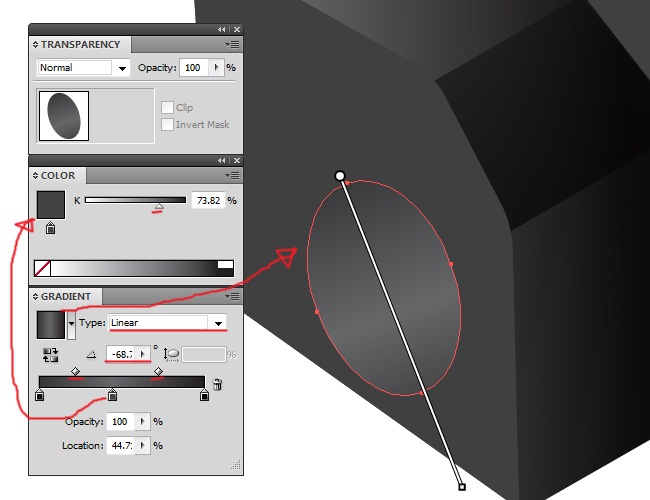
Task: Collapse the Color panel to icons
Action: tap(222, 160)
